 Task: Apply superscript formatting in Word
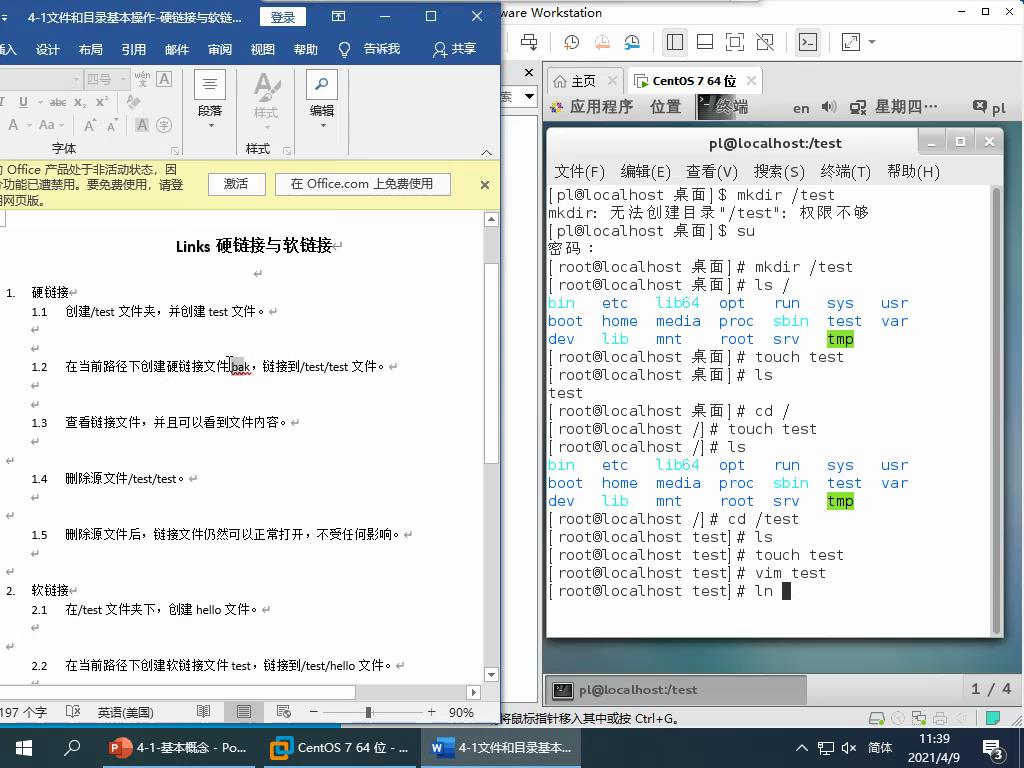point(100,103)
